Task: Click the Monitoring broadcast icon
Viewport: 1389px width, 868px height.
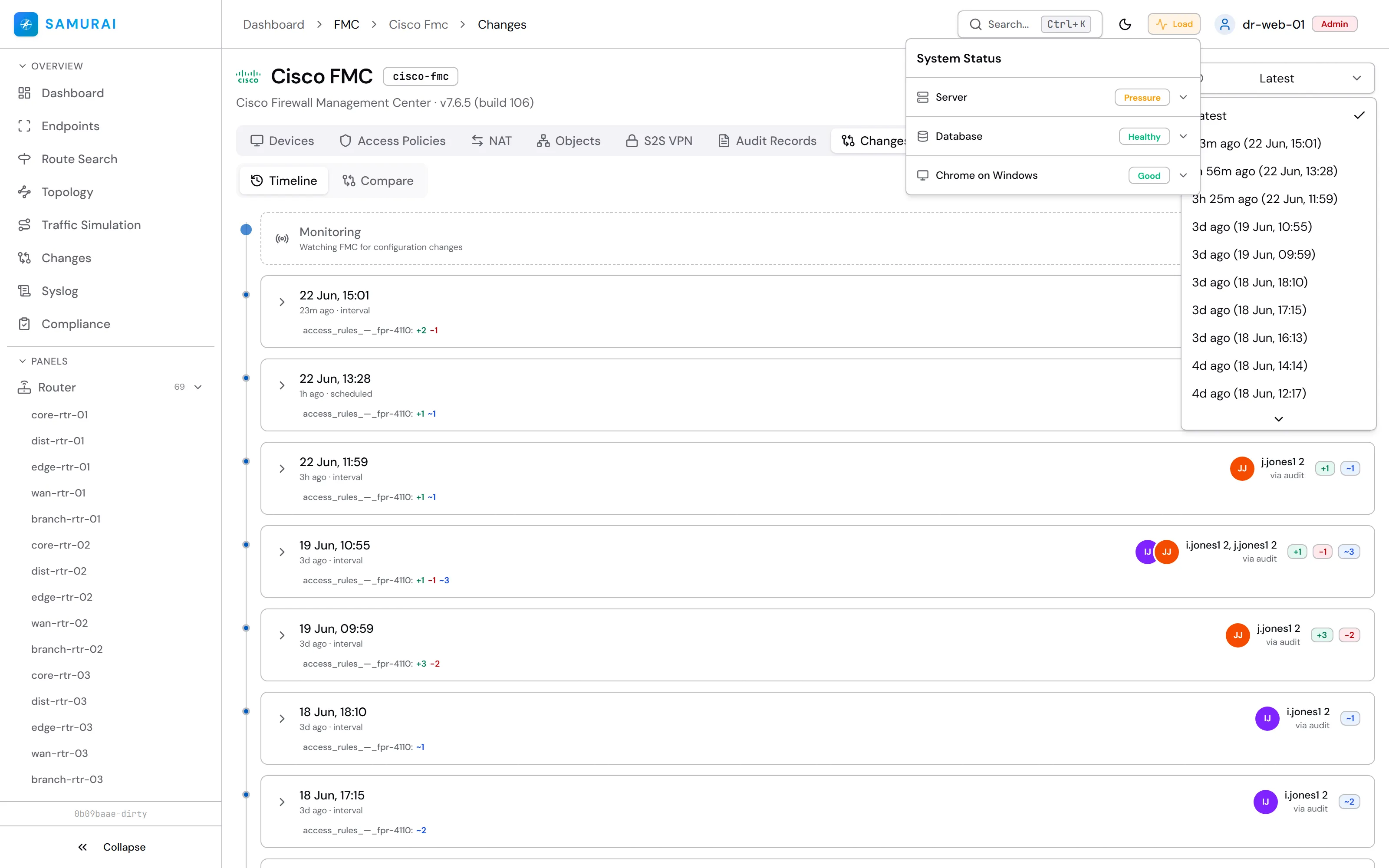Action: point(282,239)
